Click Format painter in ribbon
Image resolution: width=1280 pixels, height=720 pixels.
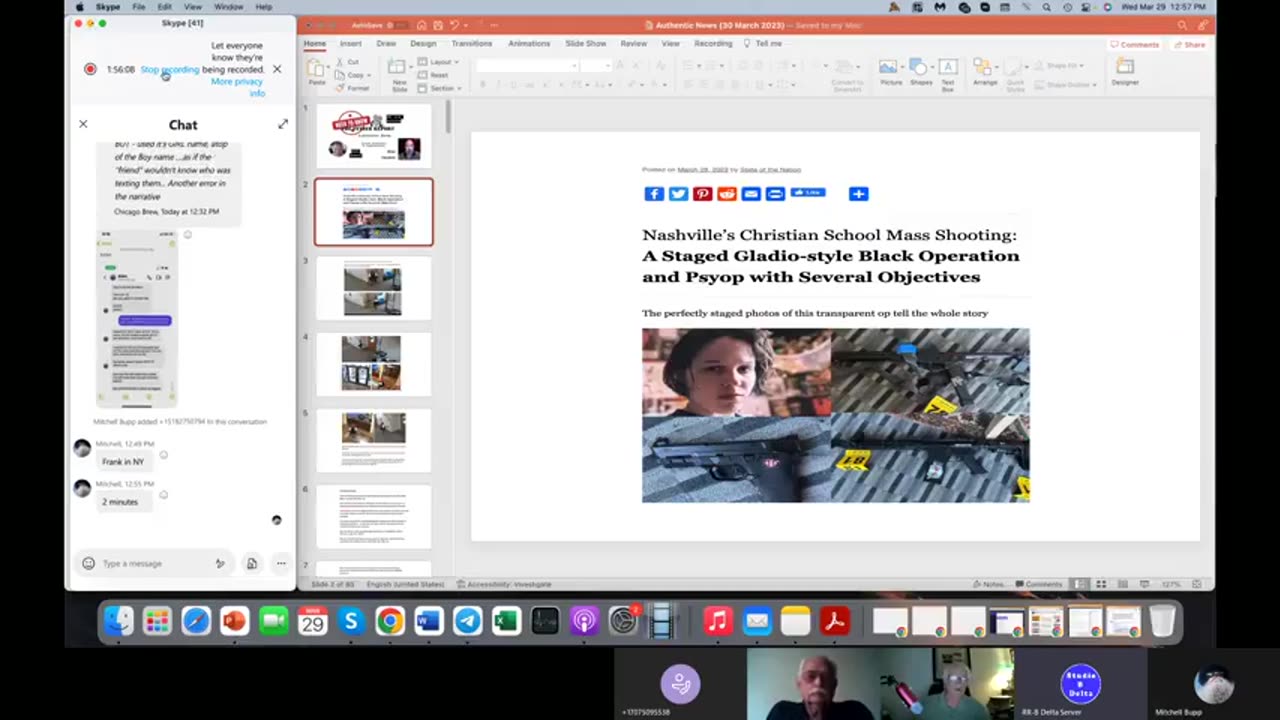[353, 88]
